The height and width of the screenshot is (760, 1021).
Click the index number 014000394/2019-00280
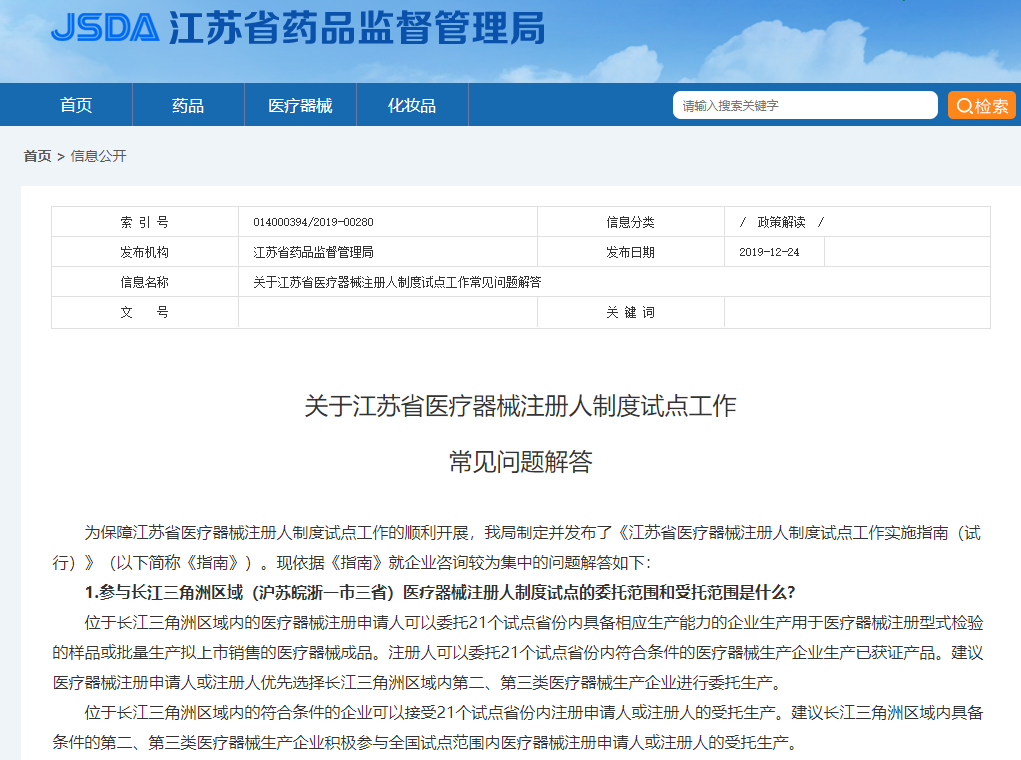coord(313,222)
